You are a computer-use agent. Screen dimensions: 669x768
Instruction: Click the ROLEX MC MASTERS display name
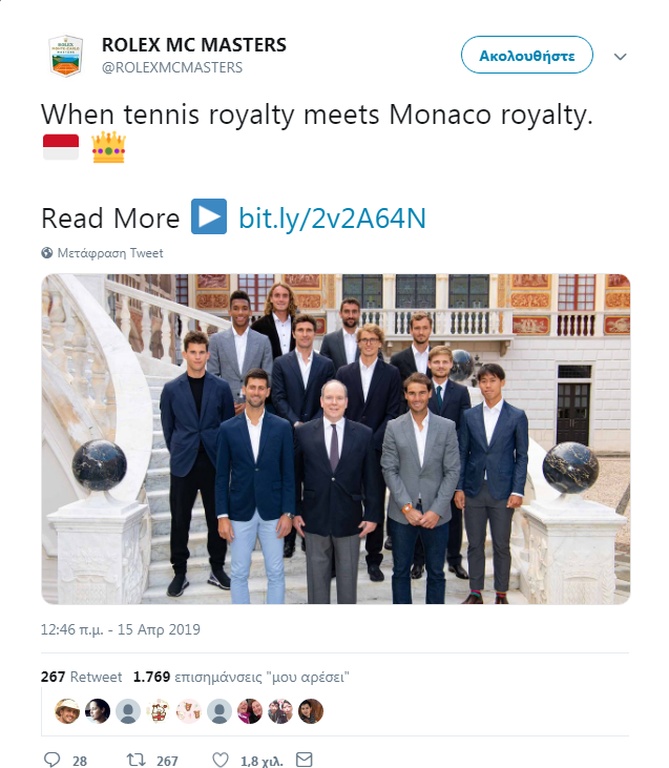(x=194, y=45)
